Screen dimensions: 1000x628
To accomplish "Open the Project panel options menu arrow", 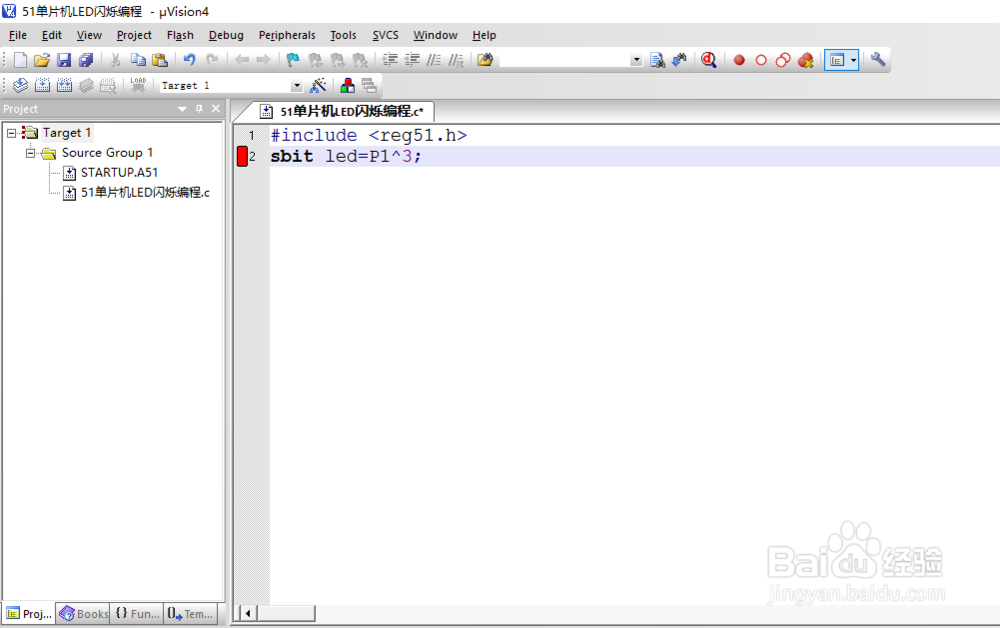I will [x=182, y=109].
